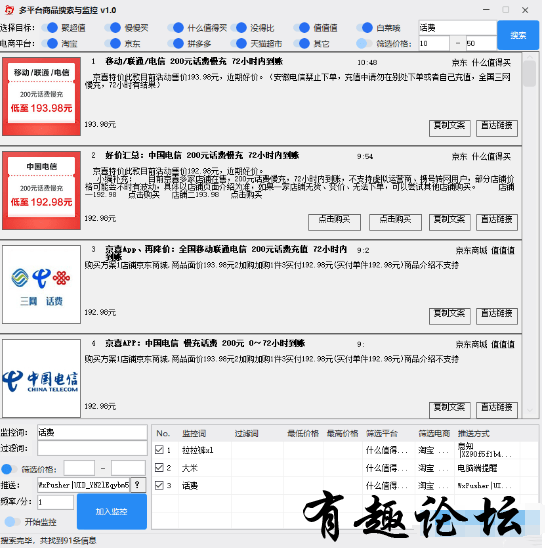Click the search keyword field containing 话费

[457, 28]
